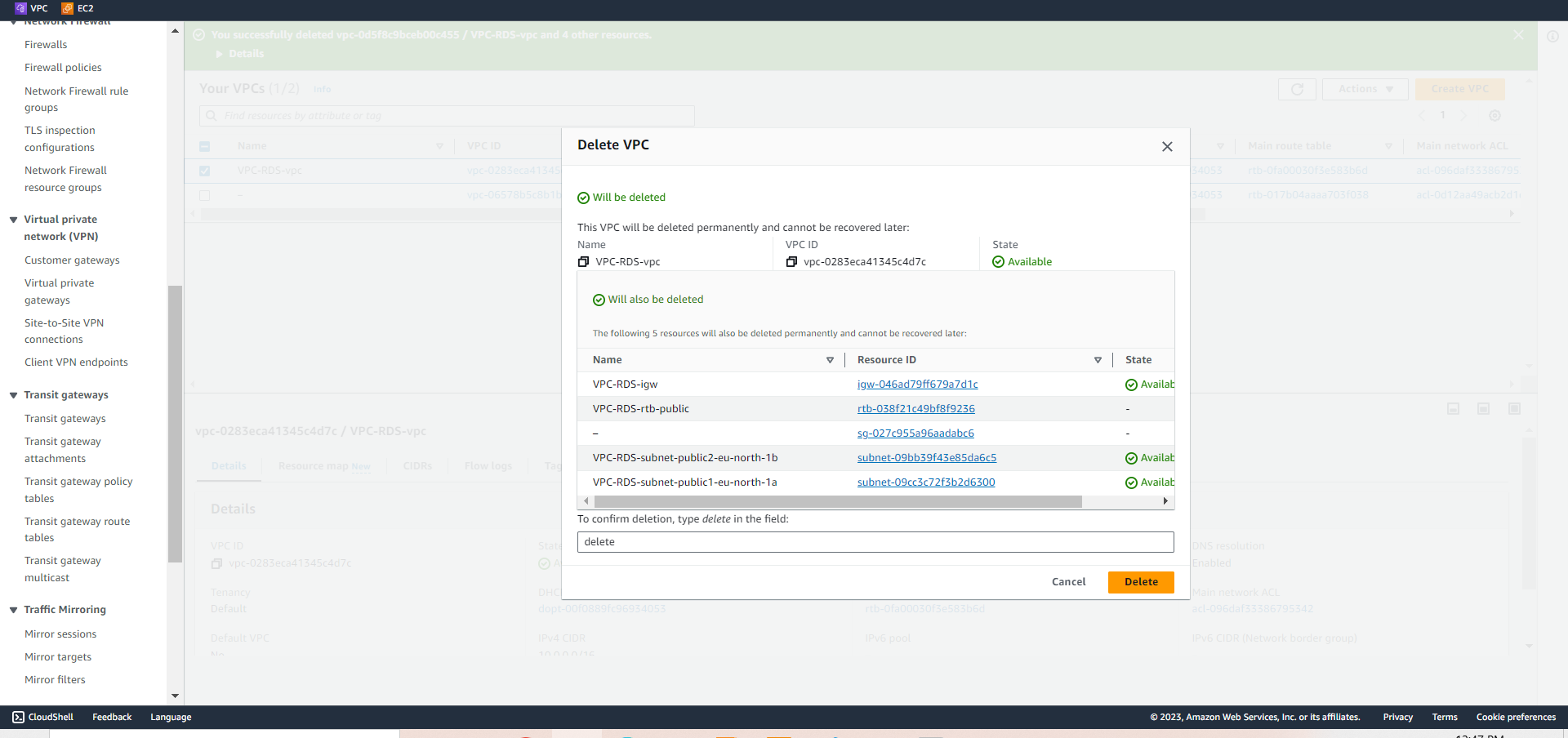The width and height of the screenshot is (1568, 738).
Task: Collapse Virtual private network (VPN) section
Action: [x=13, y=220]
